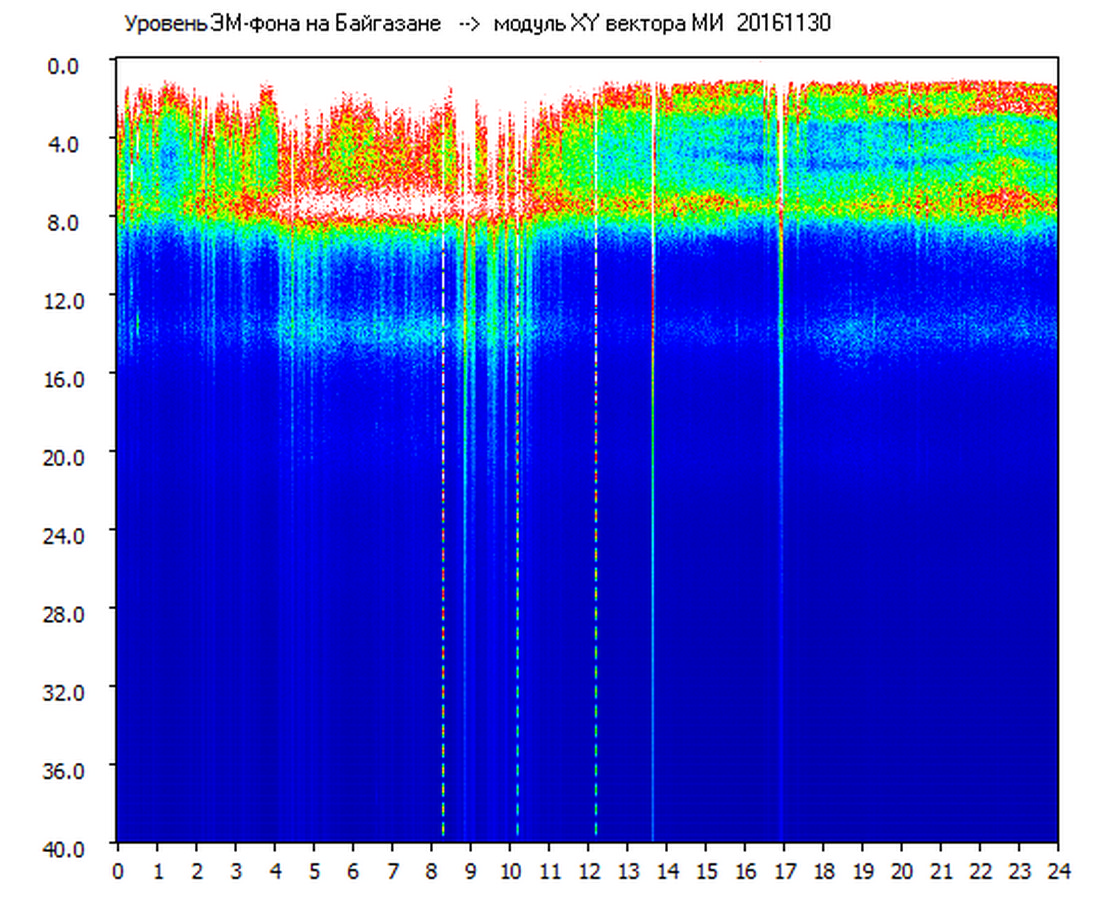The height and width of the screenshot is (900, 1096).
Task: Select the dashed vertical marker near hour 12.2
Action: point(596,600)
